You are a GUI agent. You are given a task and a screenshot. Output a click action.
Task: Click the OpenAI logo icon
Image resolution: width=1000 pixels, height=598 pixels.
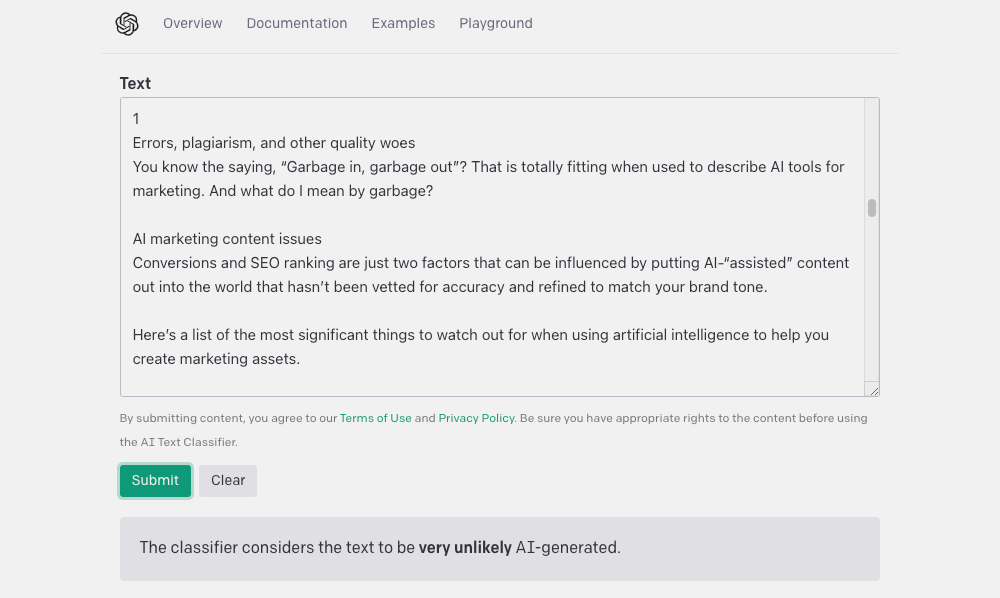(128, 23)
